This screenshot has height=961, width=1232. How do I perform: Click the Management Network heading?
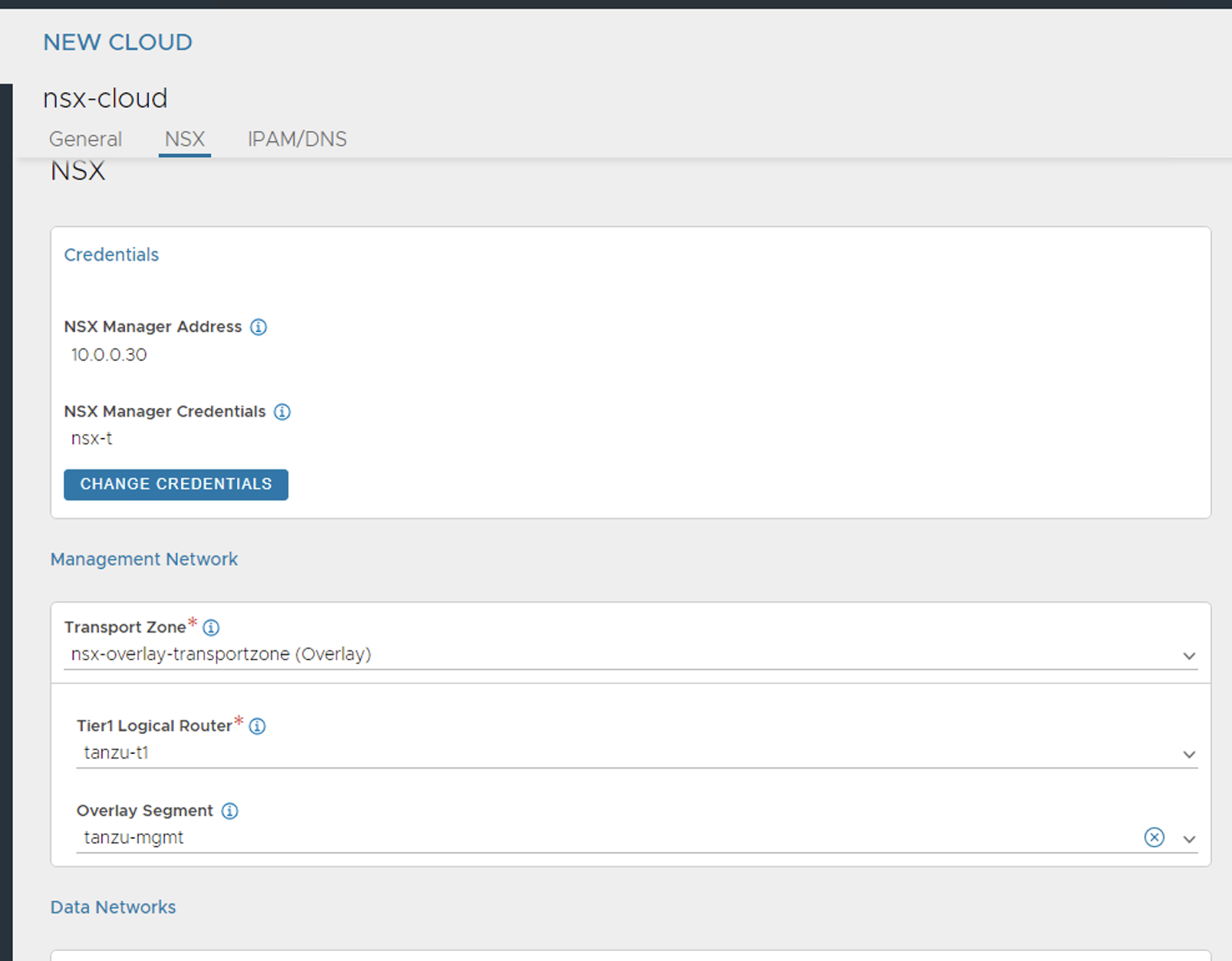click(144, 559)
